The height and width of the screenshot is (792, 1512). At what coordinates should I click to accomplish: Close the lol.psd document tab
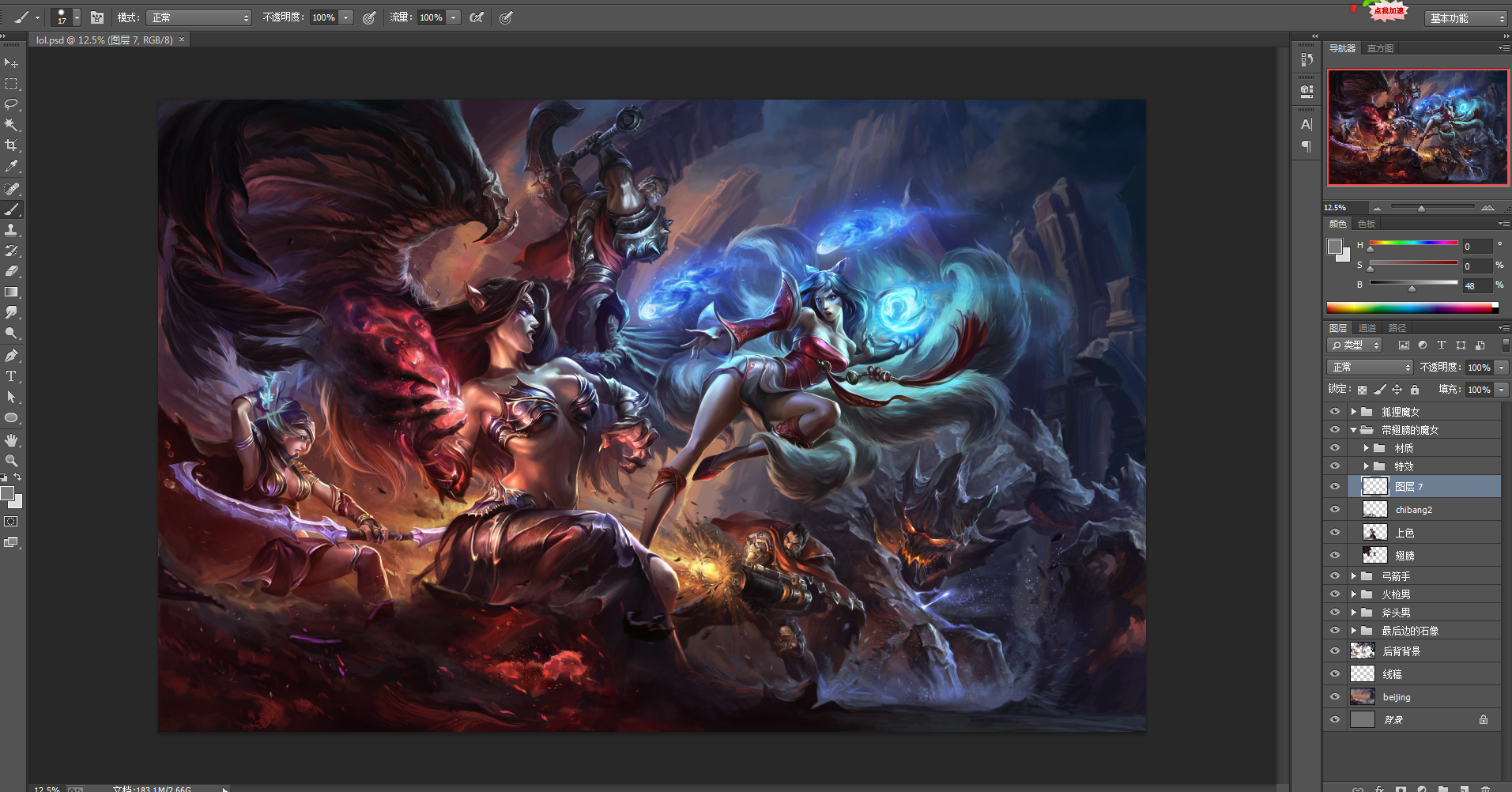click(182, 40)
